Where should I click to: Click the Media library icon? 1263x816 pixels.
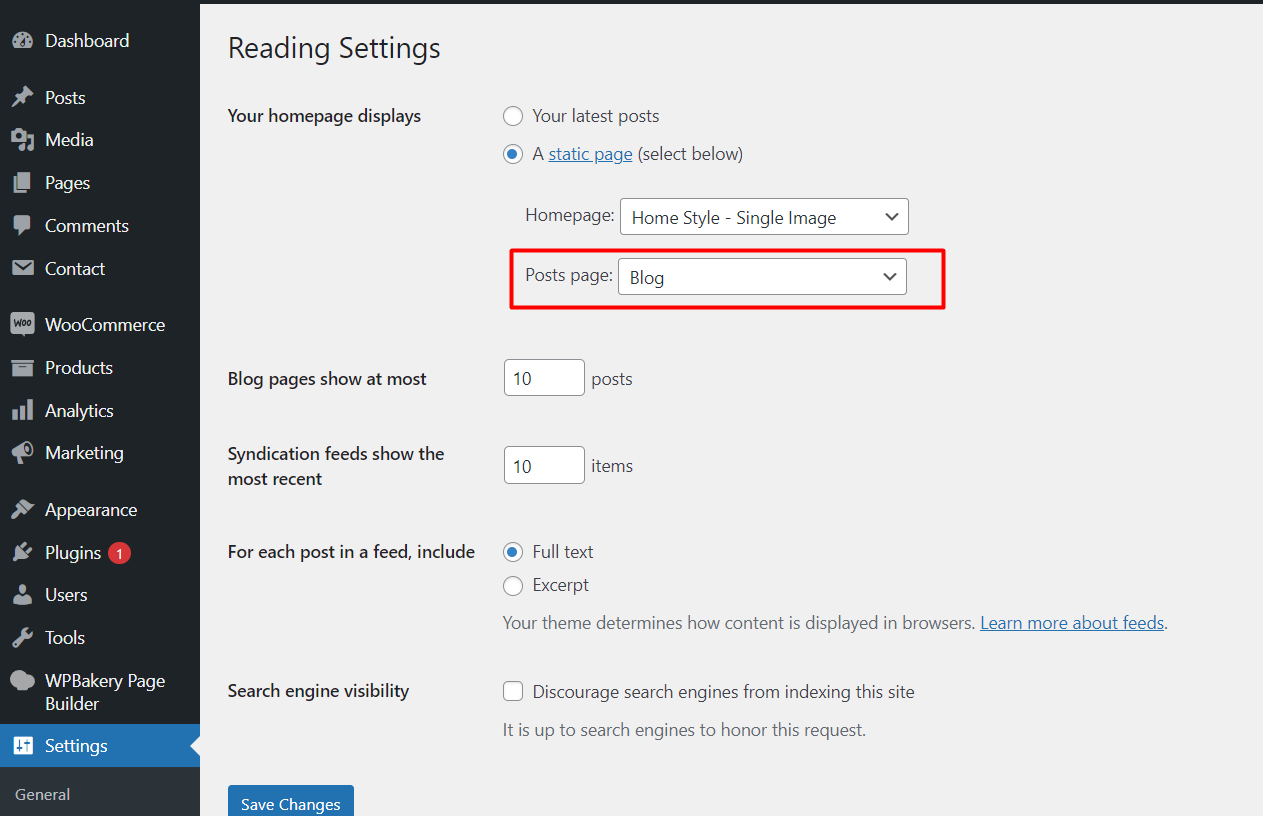[22, 140]
